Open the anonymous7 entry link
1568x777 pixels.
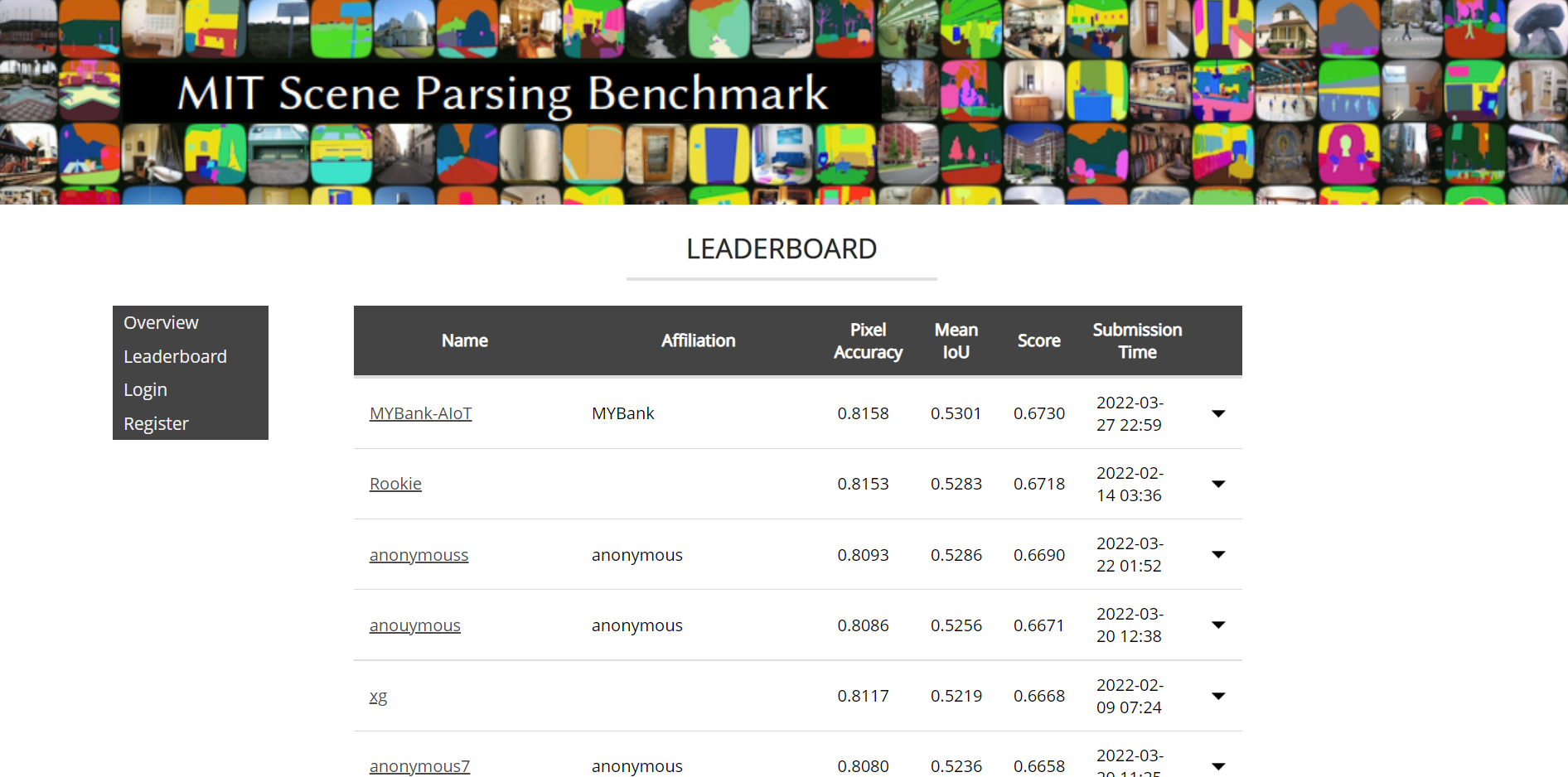click(x=419, y=766)
